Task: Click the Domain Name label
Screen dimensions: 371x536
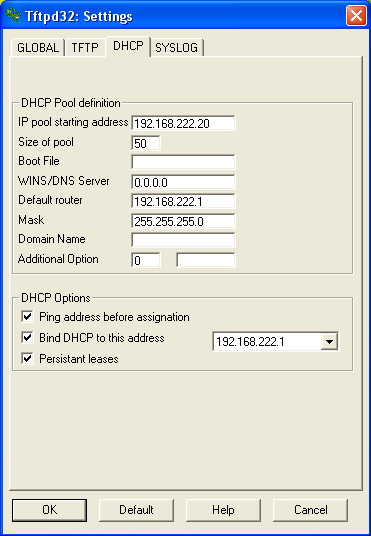Action: click(52, 239)
